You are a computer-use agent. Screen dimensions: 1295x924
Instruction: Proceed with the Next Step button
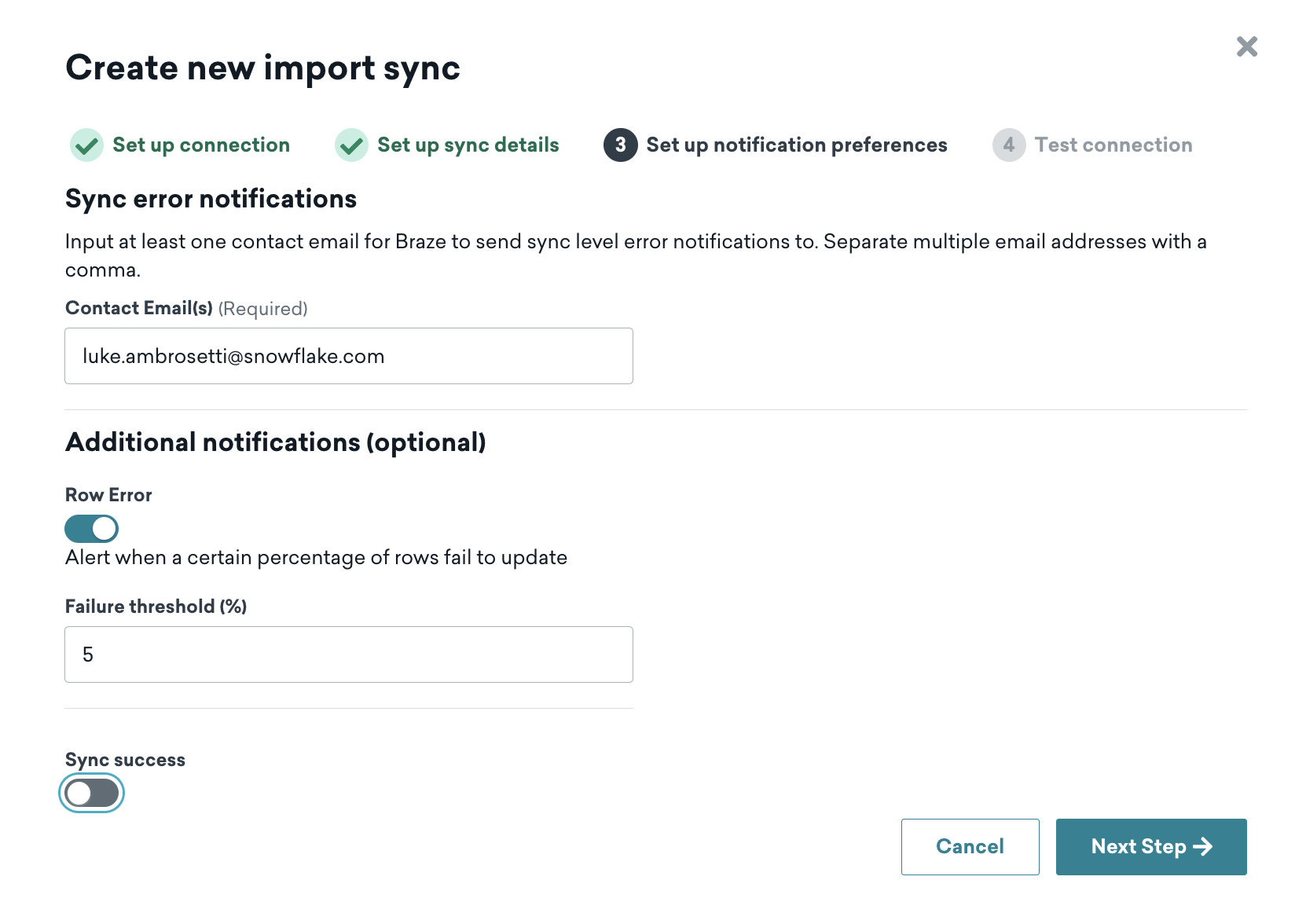(1150, 846)
